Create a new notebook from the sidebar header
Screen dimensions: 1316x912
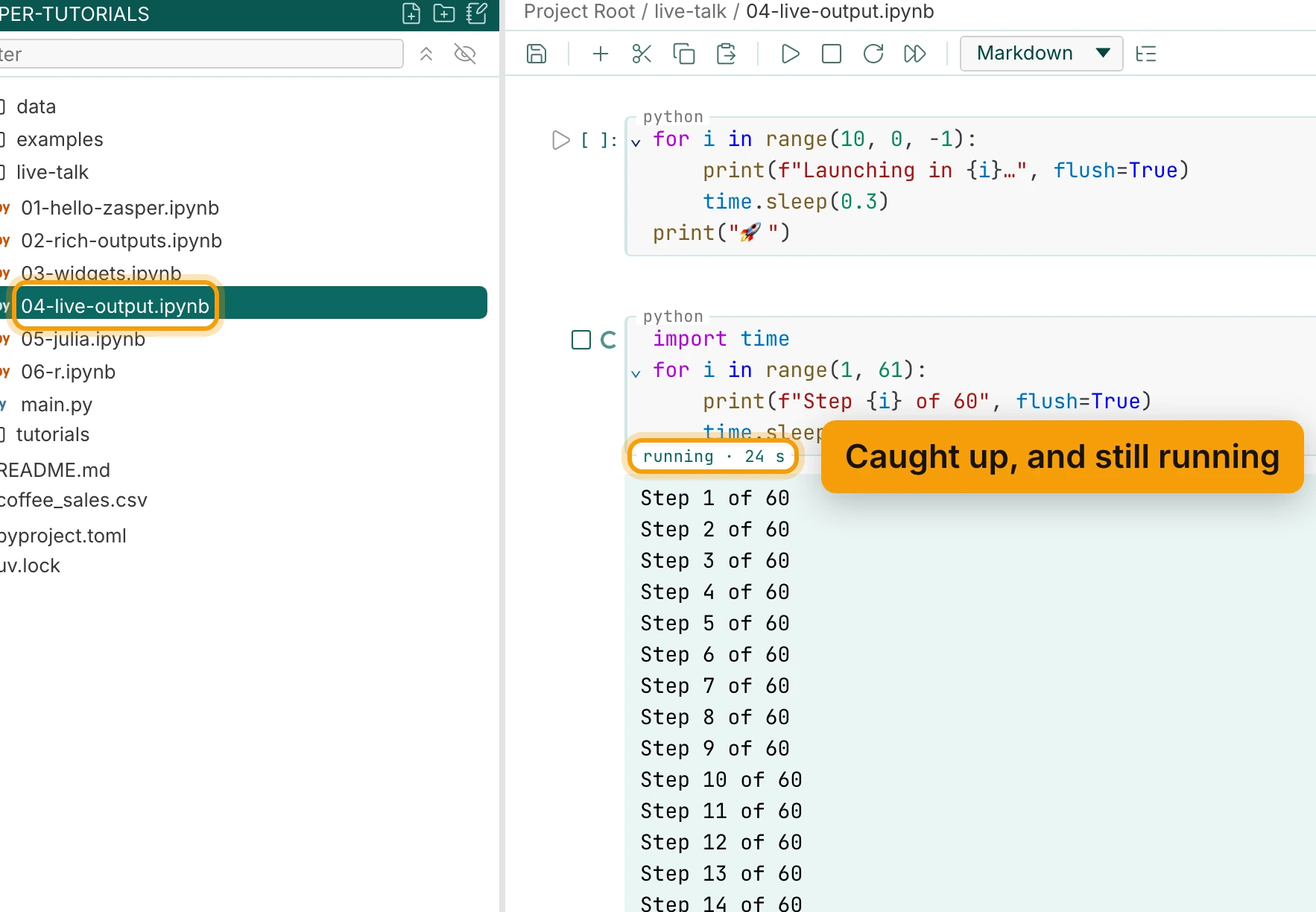click(x=477, y=13)
